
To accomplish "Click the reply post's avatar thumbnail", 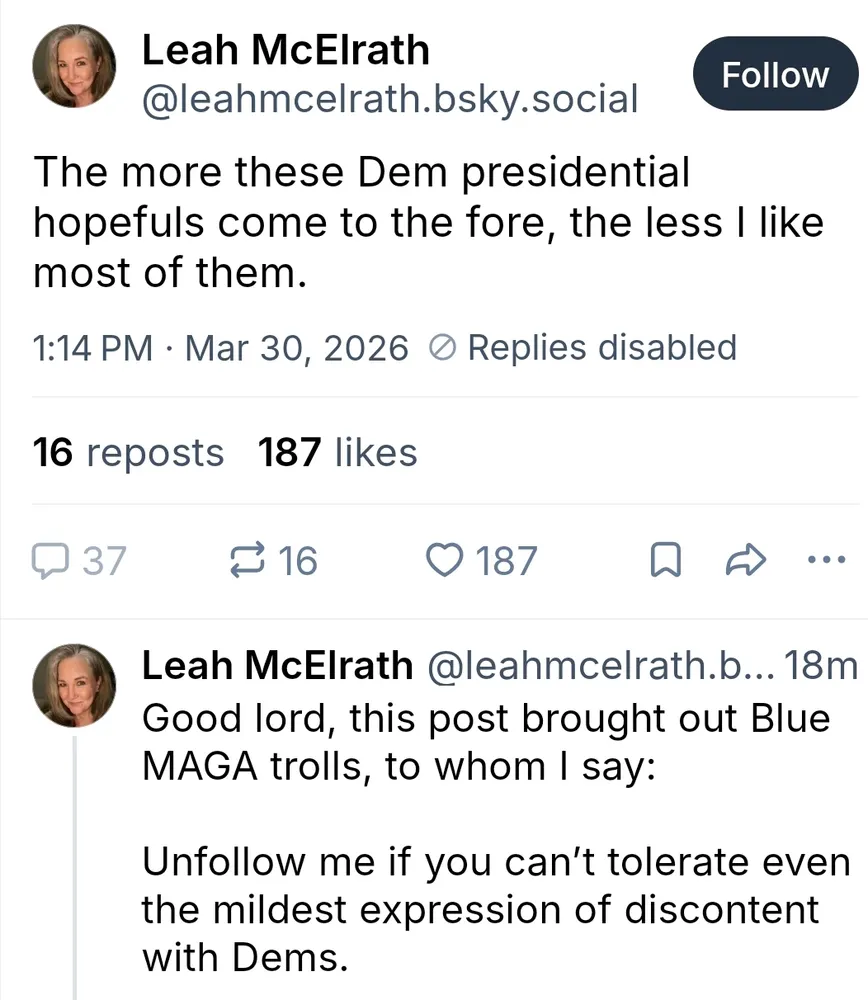I will 74,685.
